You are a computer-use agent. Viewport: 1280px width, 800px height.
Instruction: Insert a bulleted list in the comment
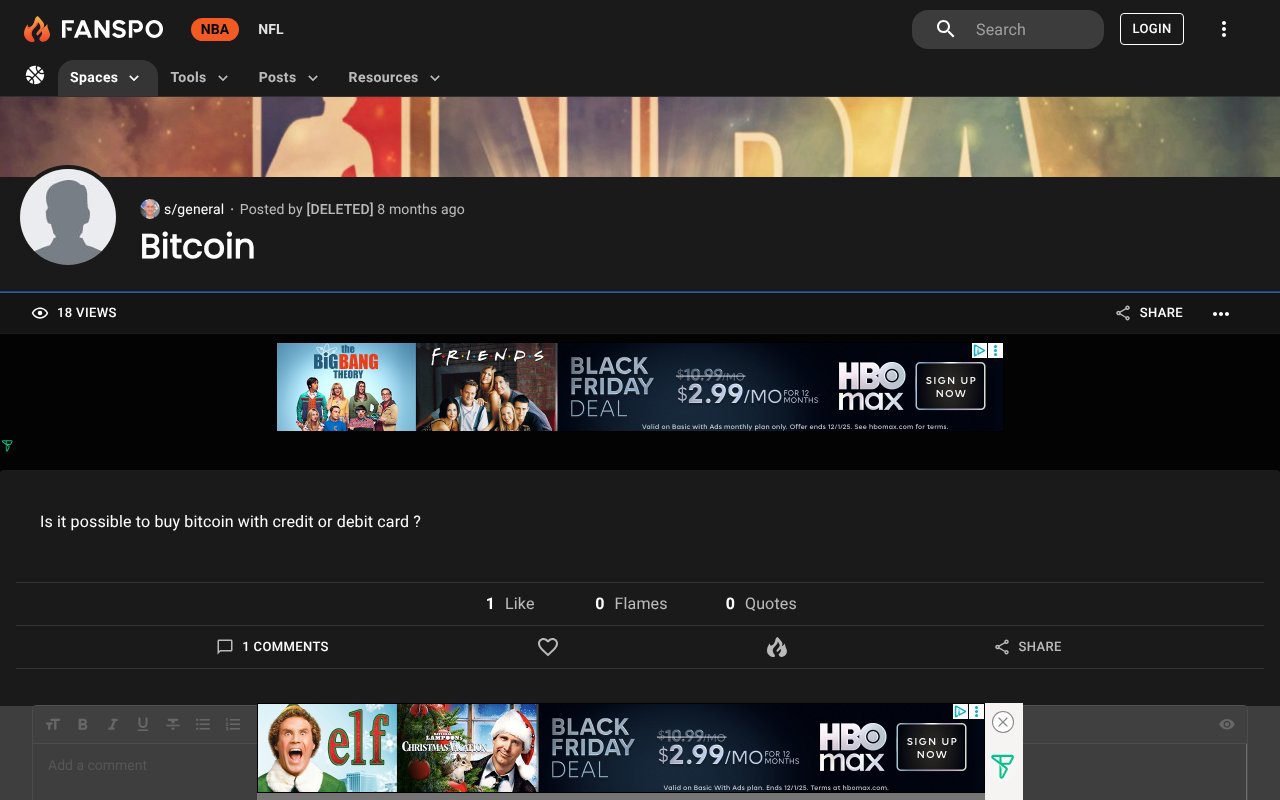[x=203, y=724]
